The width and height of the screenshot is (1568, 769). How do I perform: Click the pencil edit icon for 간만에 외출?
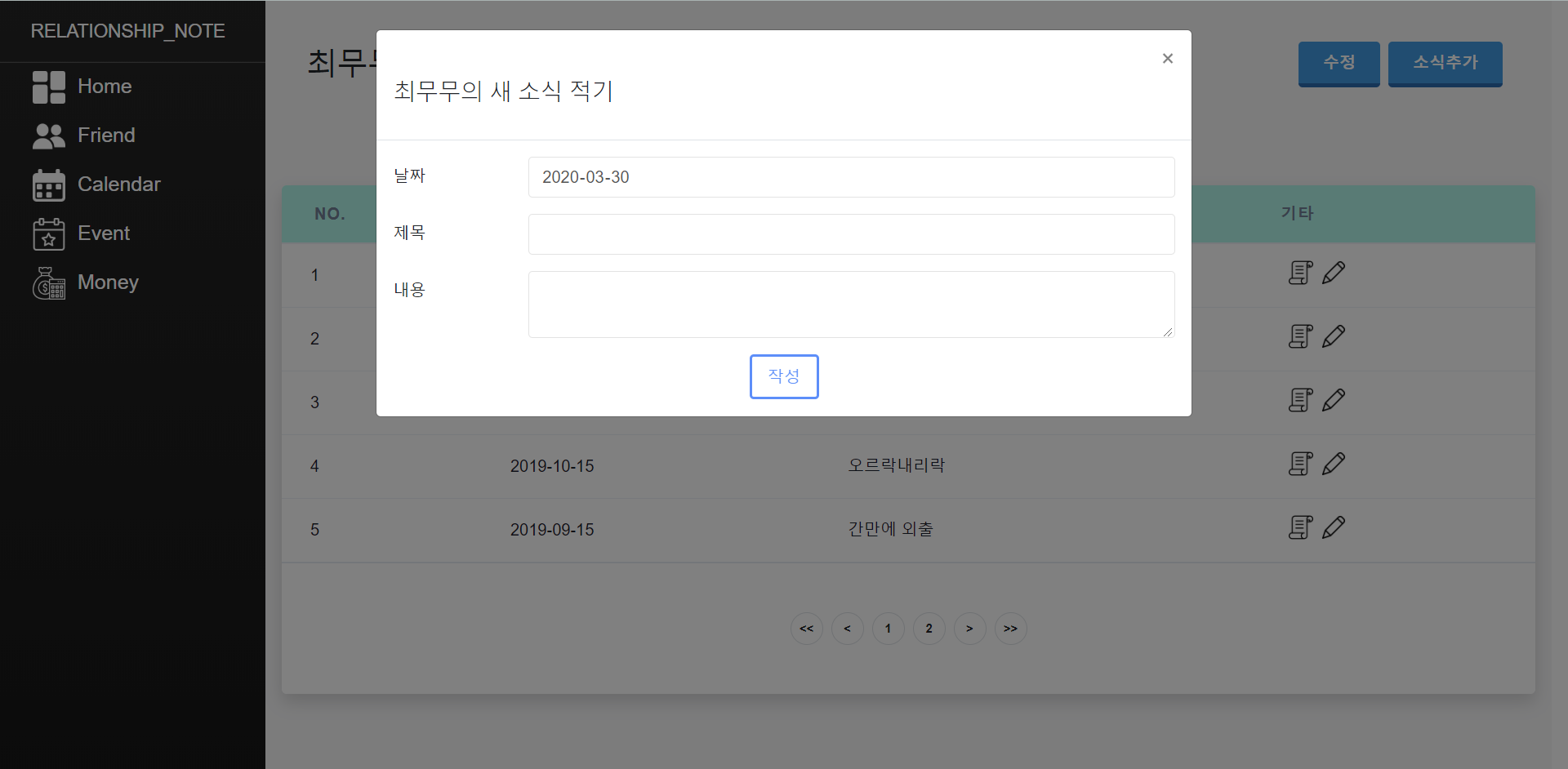(x=1334, y=527)
